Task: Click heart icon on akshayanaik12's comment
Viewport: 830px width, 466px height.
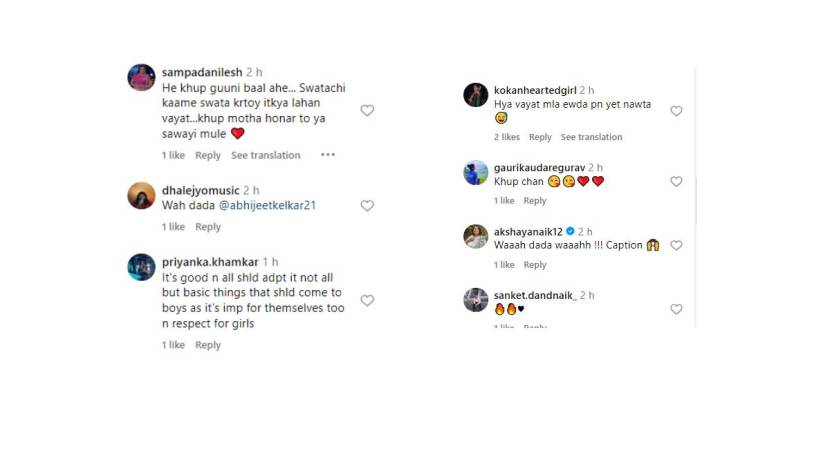Action: 677,246
